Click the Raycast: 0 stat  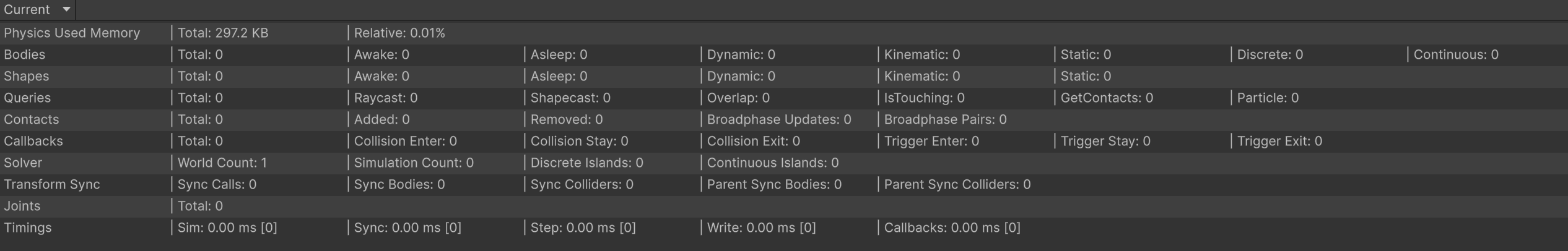(x=385, y=98)
